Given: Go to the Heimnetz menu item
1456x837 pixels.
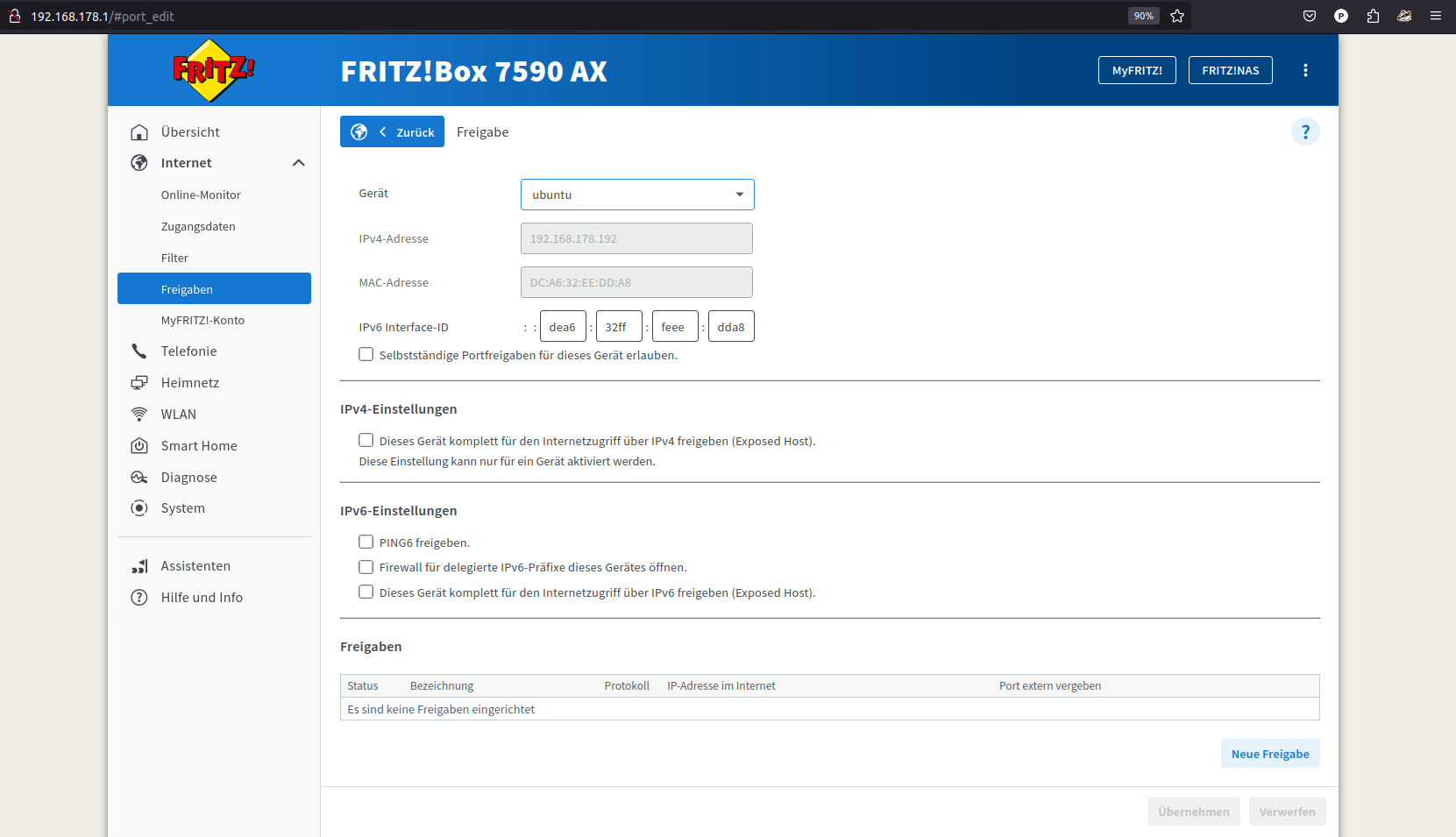Looking at the screenshot, I should point(189,383).
